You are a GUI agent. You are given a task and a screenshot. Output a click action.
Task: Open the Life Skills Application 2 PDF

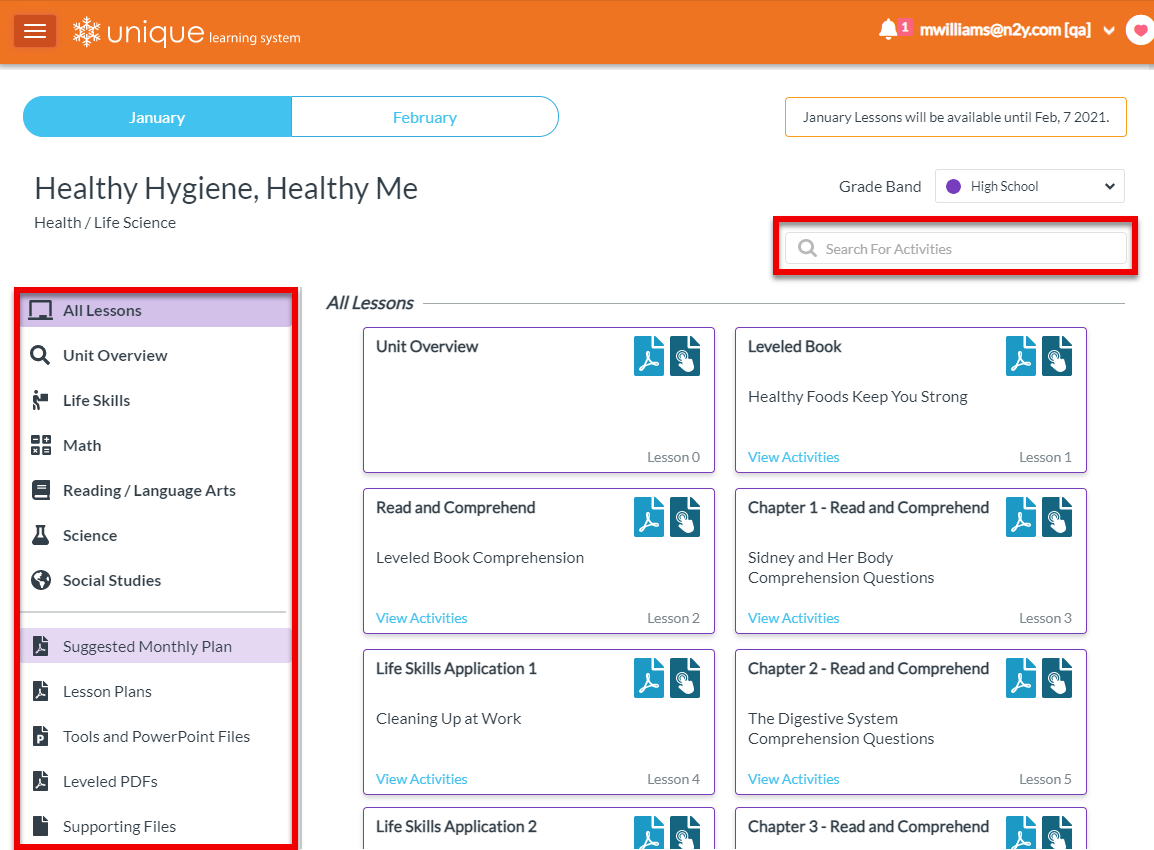click(x=648, y=833)
